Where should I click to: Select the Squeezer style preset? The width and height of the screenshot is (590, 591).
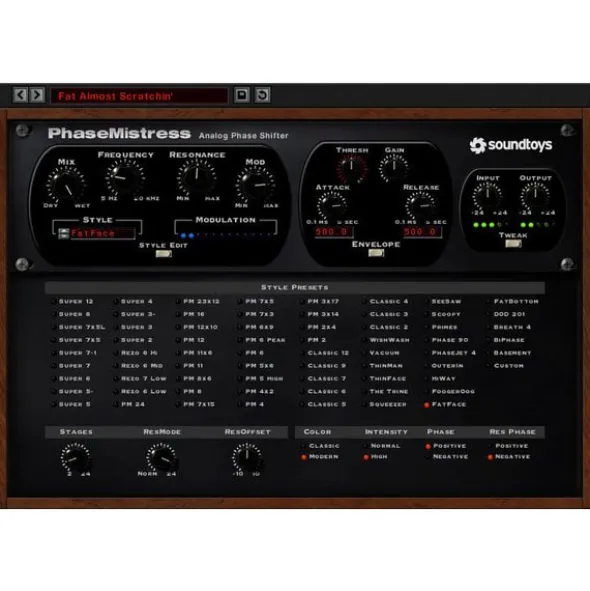pyautogui.click(x=385, y=404)
